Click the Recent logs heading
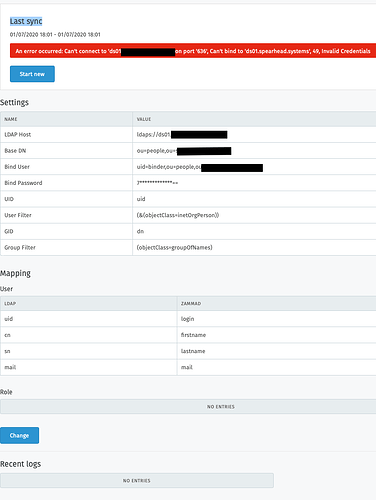Image resolution: width=376 pixels, height=500 pixels. click(x=20, y=464)
